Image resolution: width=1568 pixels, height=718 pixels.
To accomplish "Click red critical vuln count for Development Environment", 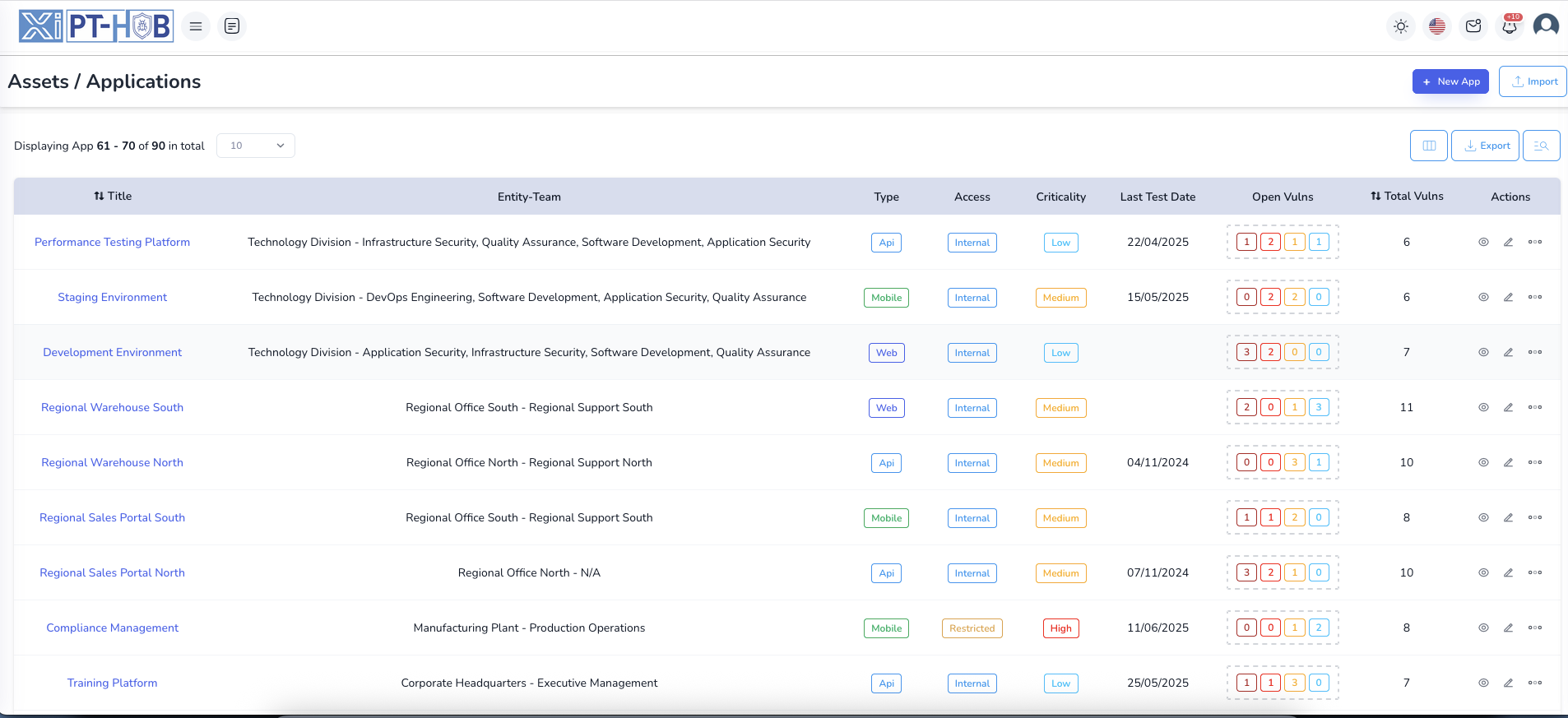I will [x=1246, y=353].
